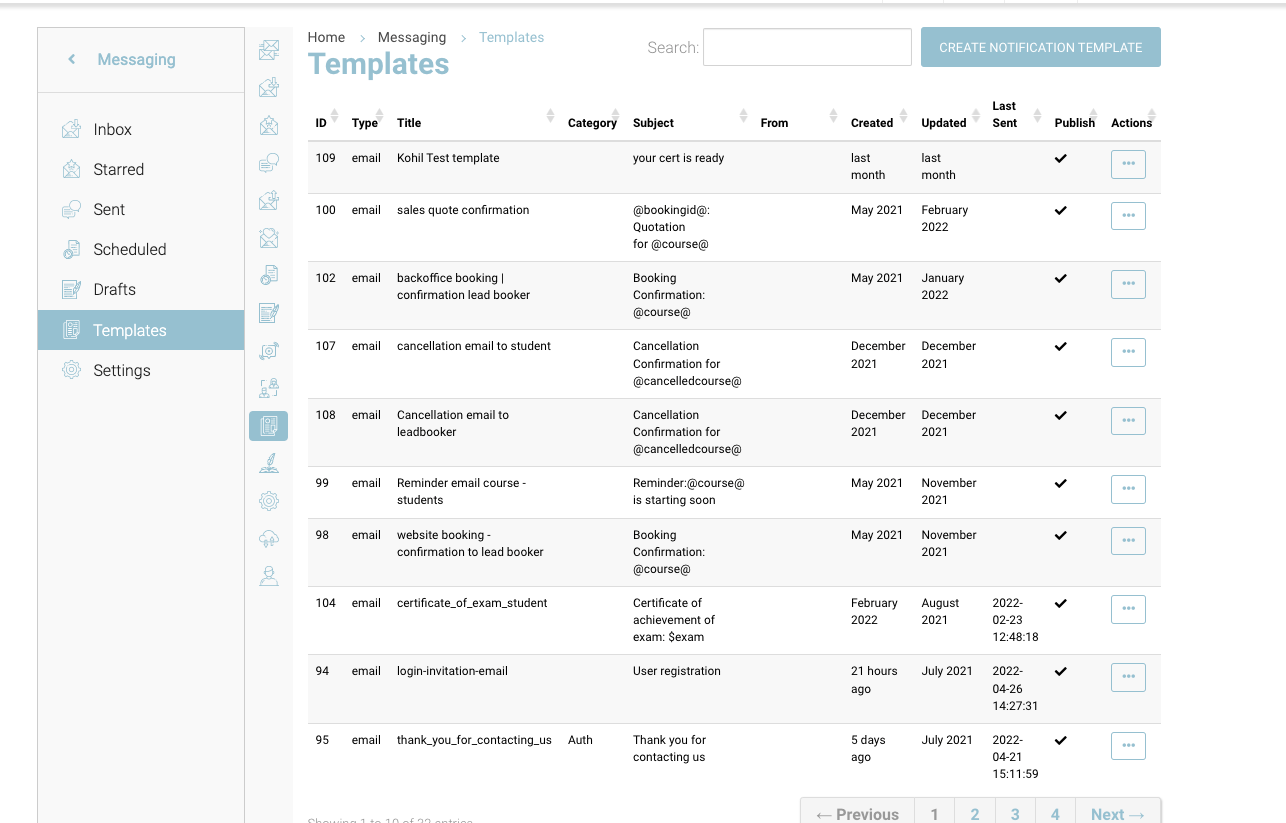Toggle publish checkmark for Kohil Test template

coord(1061,158)
